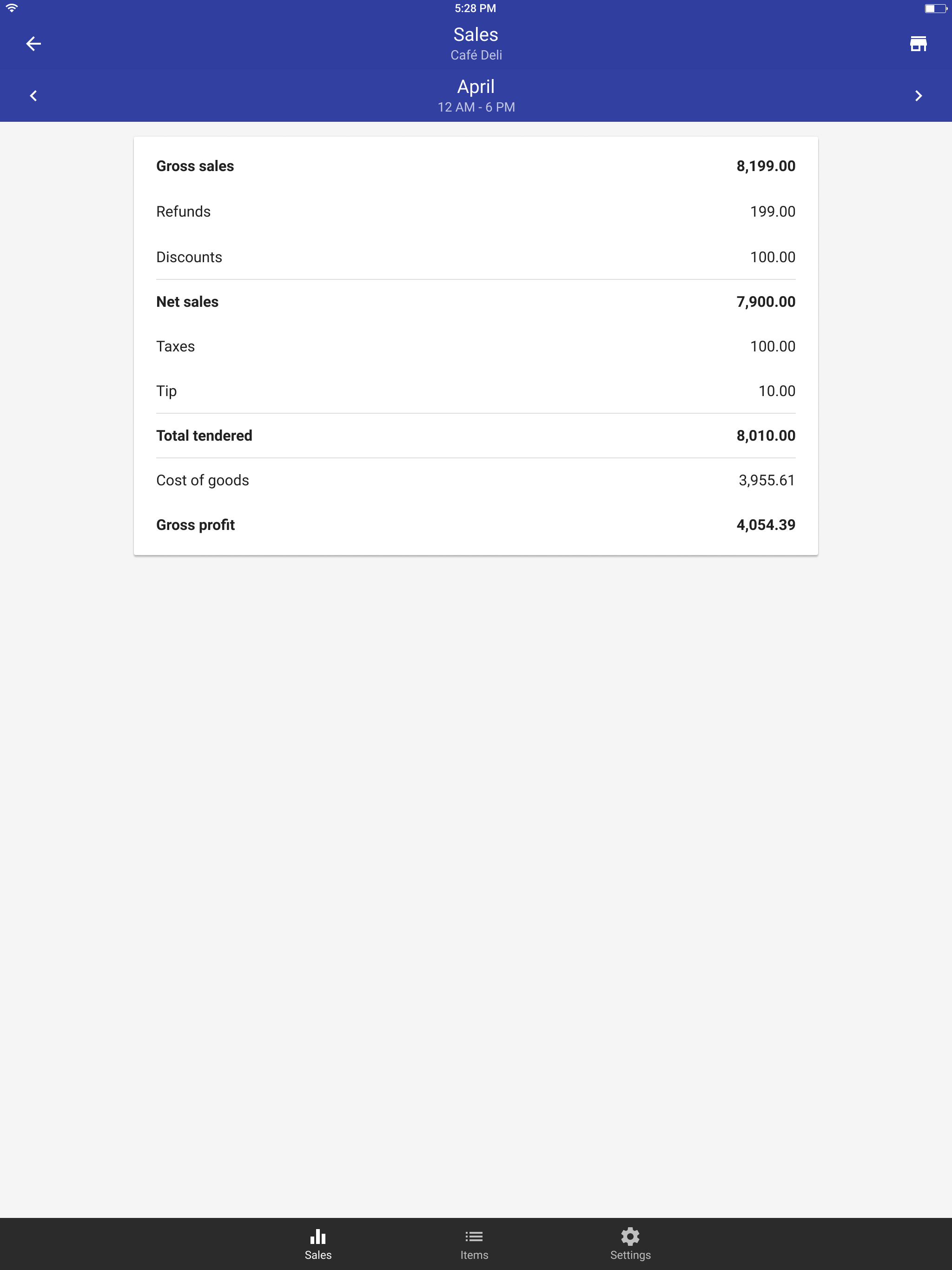This screenshot has width=952, height=1270.
Task: Tap the Total tendered row
Action: click(476, 435)
